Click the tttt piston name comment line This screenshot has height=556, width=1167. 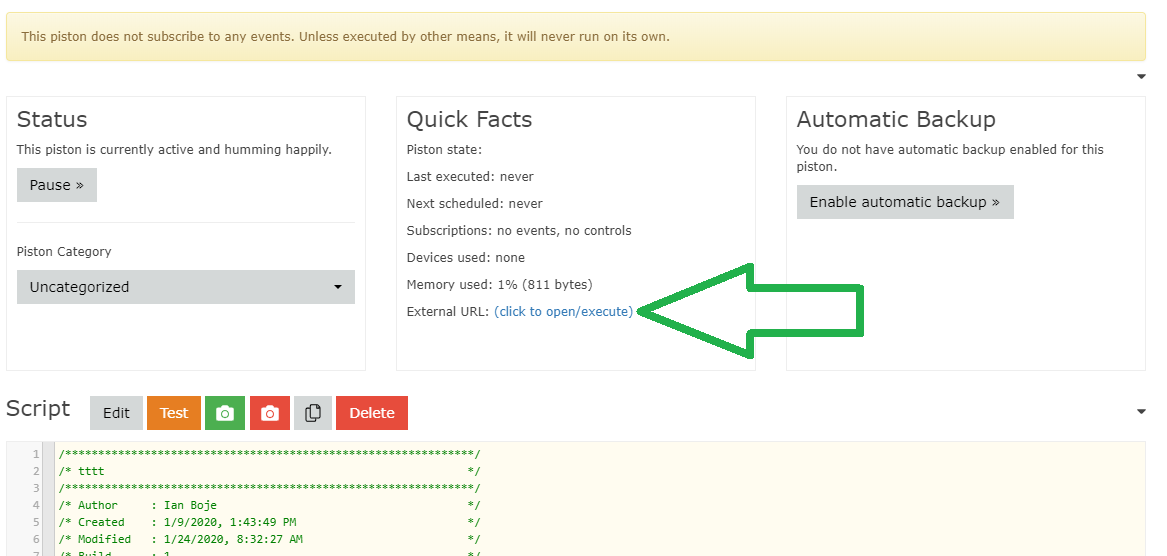pyautogui.click(x=269, y=471)
